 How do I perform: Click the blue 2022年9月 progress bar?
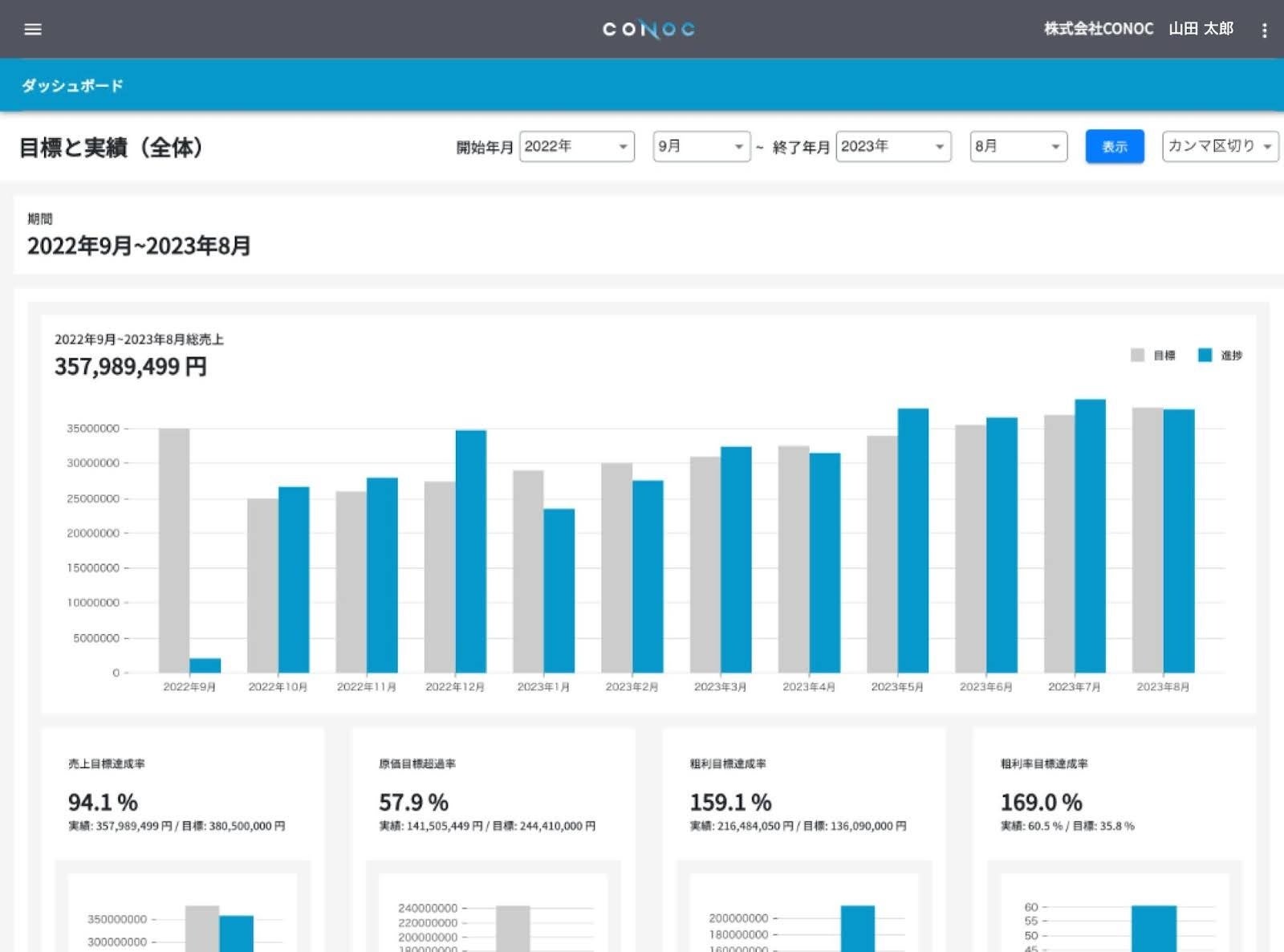click(205, 665)
